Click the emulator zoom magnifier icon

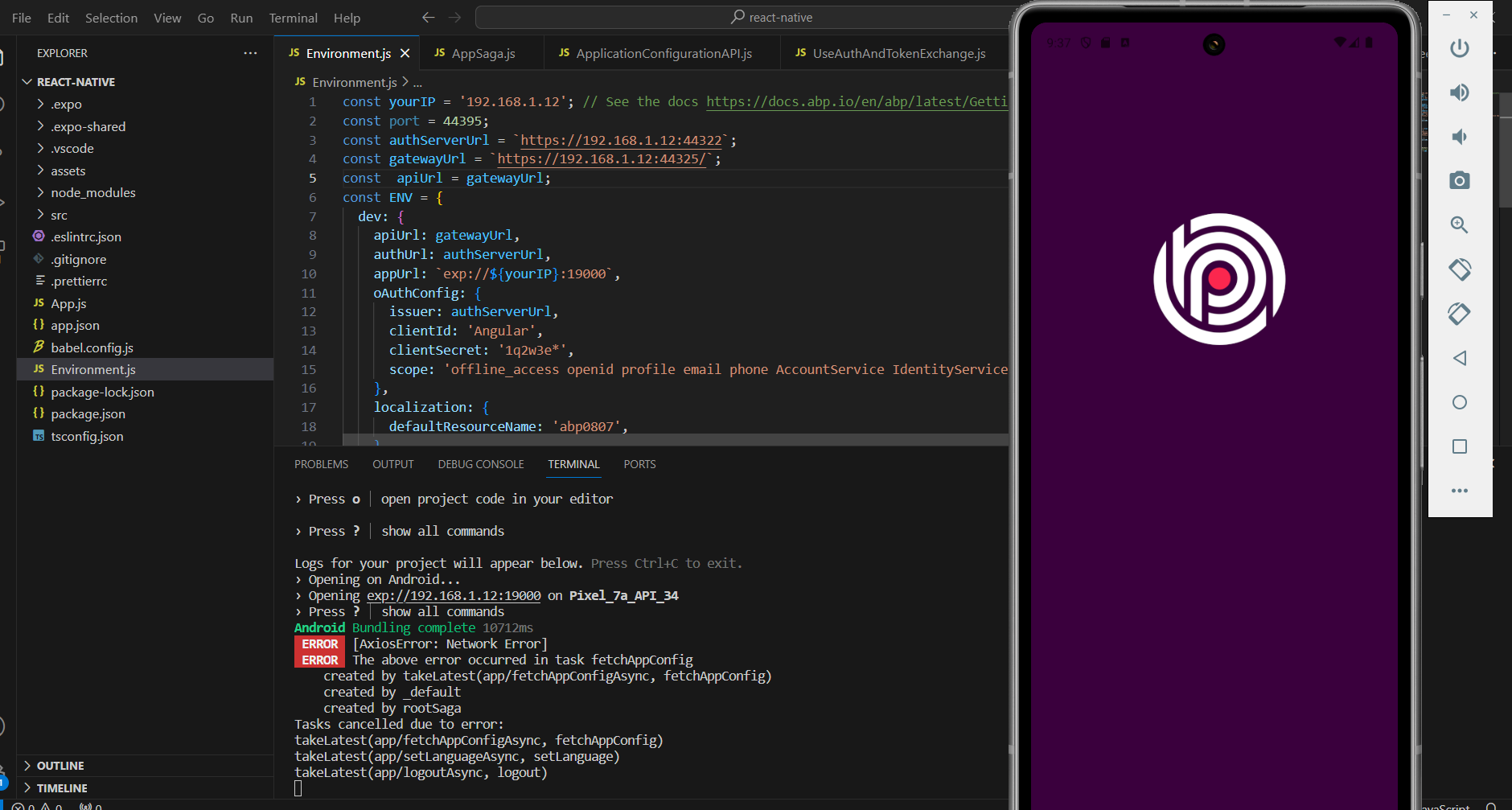pyautogui.click(x=1459, y=224)
